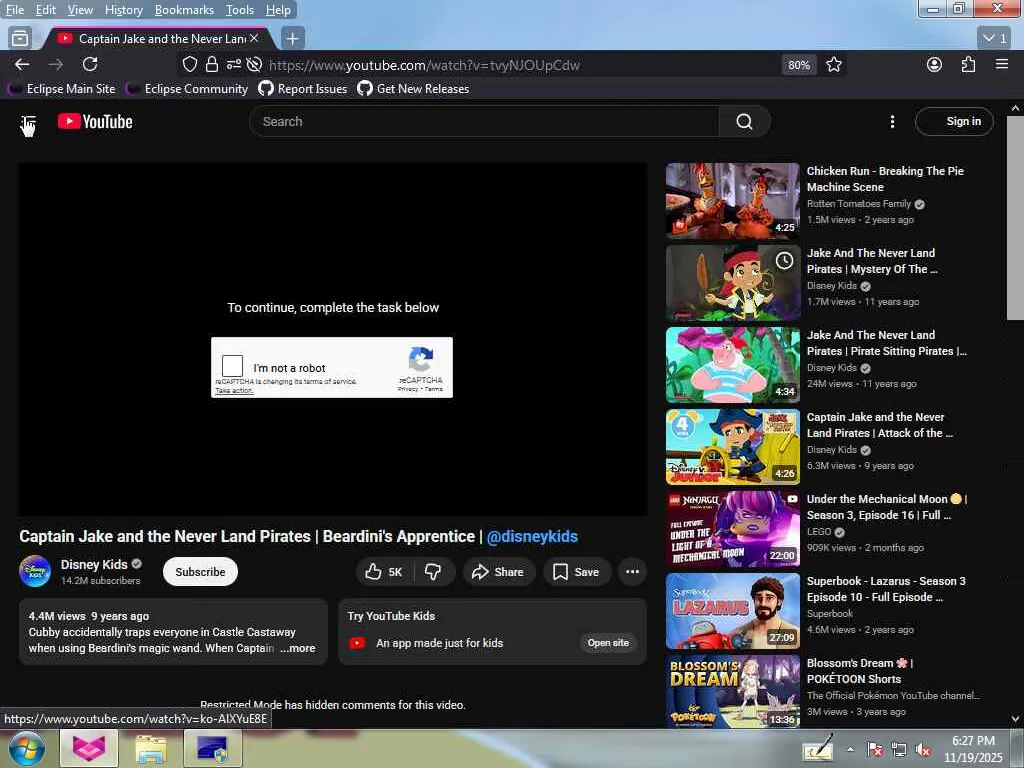Image resolution: width=1024 pixels, height=768 pixels.
Task: Go to YouTube home via logo
Action: point(95,121)
